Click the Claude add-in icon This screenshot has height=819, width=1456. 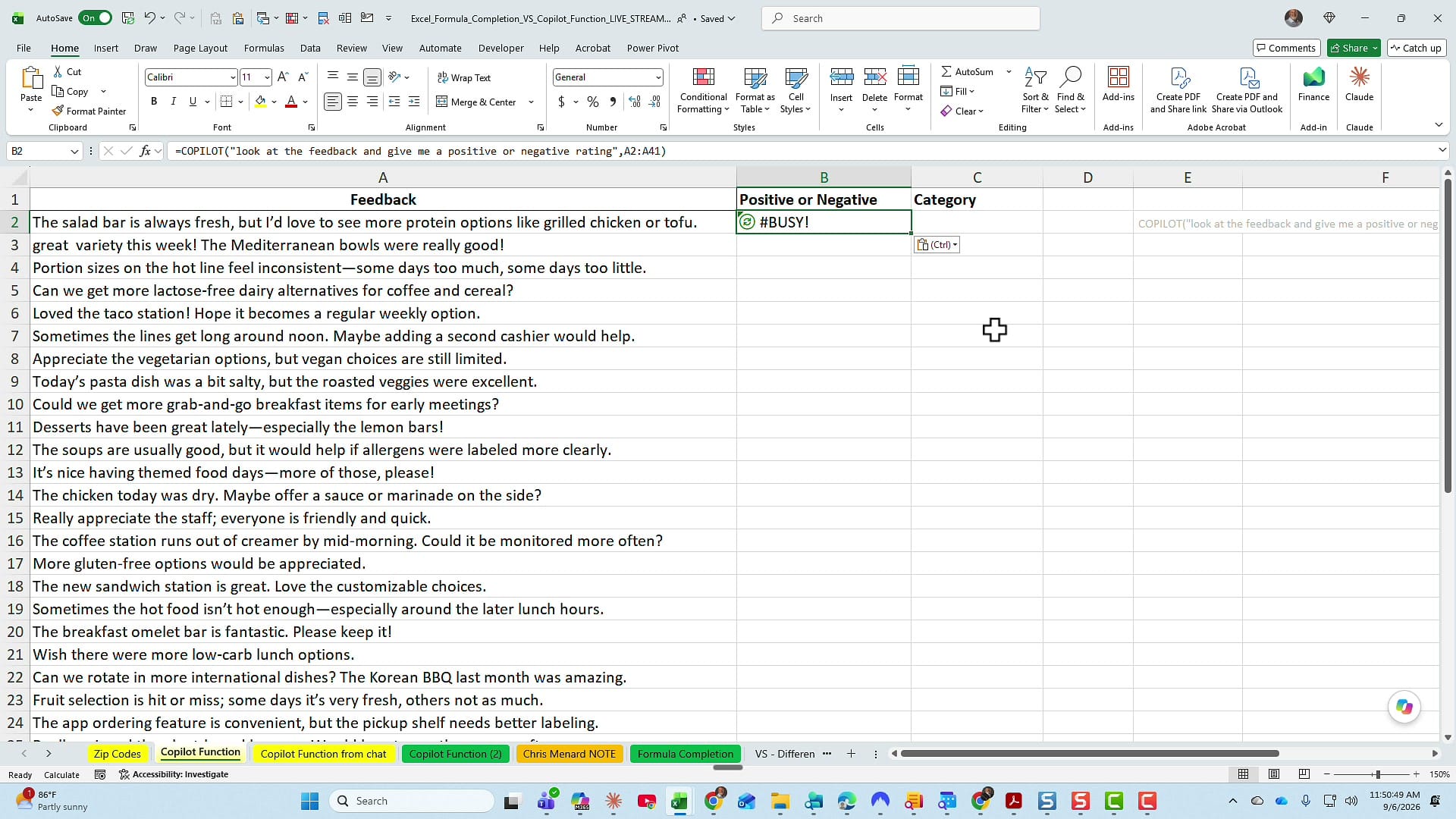(x=1359, y=77)
